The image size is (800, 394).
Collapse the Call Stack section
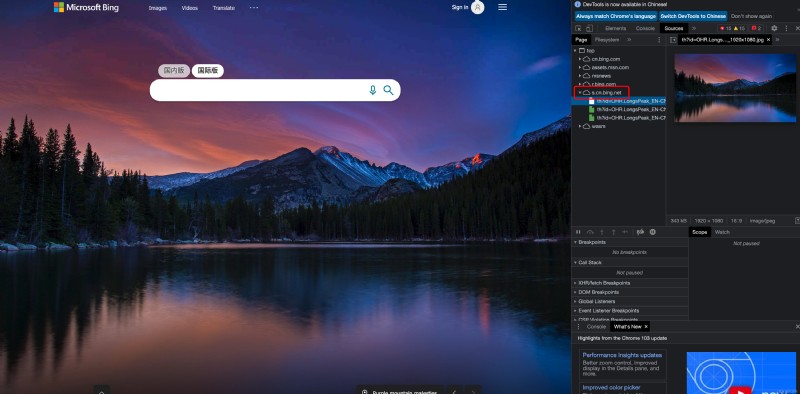[x=630, y=262]
